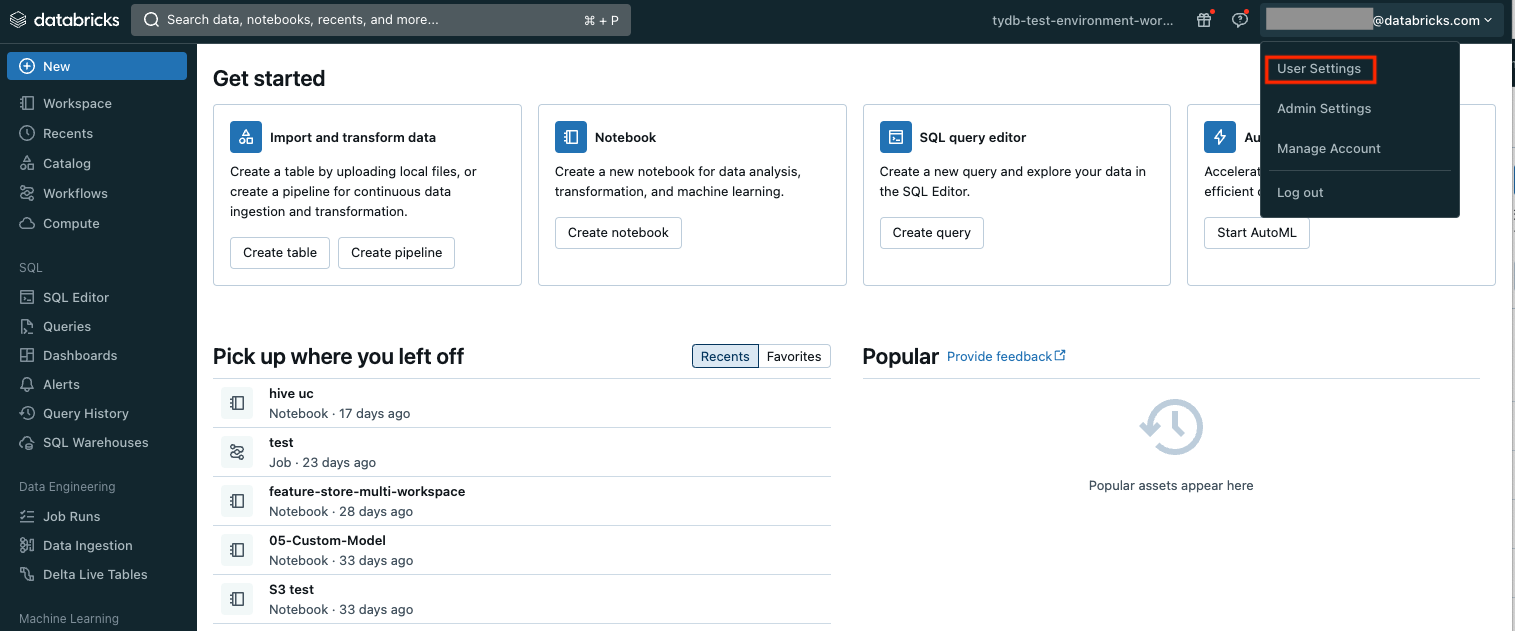Click Log out in the account menu
This screenshot has width=1515, height=631.
(x=1299, y=192)
